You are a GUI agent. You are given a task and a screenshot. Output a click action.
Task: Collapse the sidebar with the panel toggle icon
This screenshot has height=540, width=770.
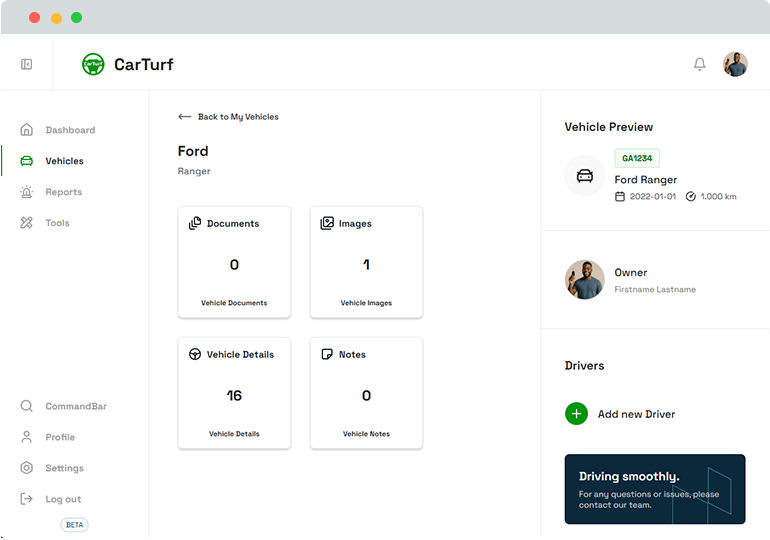tap(27, 64)
